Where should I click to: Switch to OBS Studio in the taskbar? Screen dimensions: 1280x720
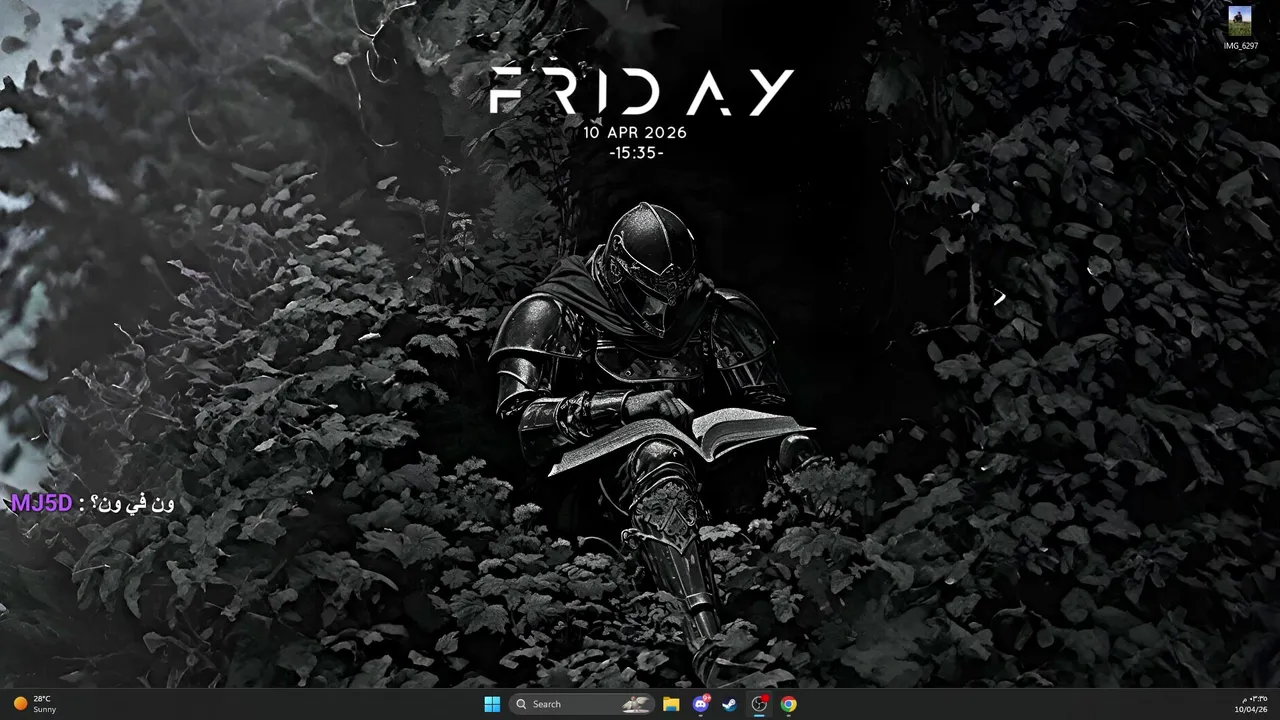(x=760, y=704)
